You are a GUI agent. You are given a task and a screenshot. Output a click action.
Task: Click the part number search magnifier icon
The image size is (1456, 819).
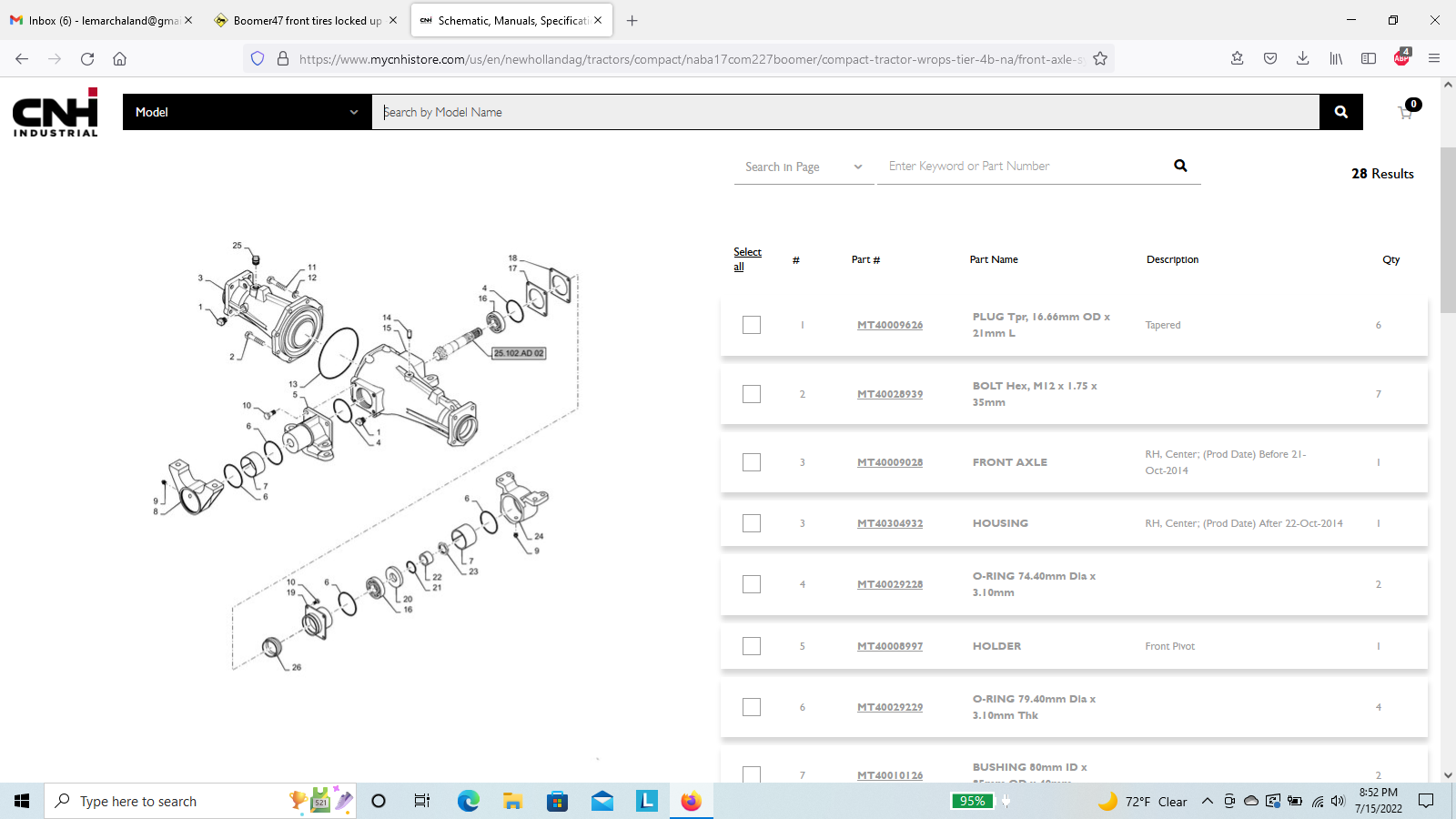tap(1180, 166)
